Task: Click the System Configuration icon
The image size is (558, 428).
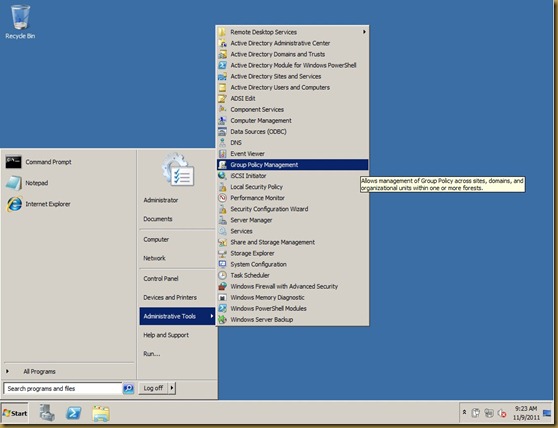Action: click(222, 264)
